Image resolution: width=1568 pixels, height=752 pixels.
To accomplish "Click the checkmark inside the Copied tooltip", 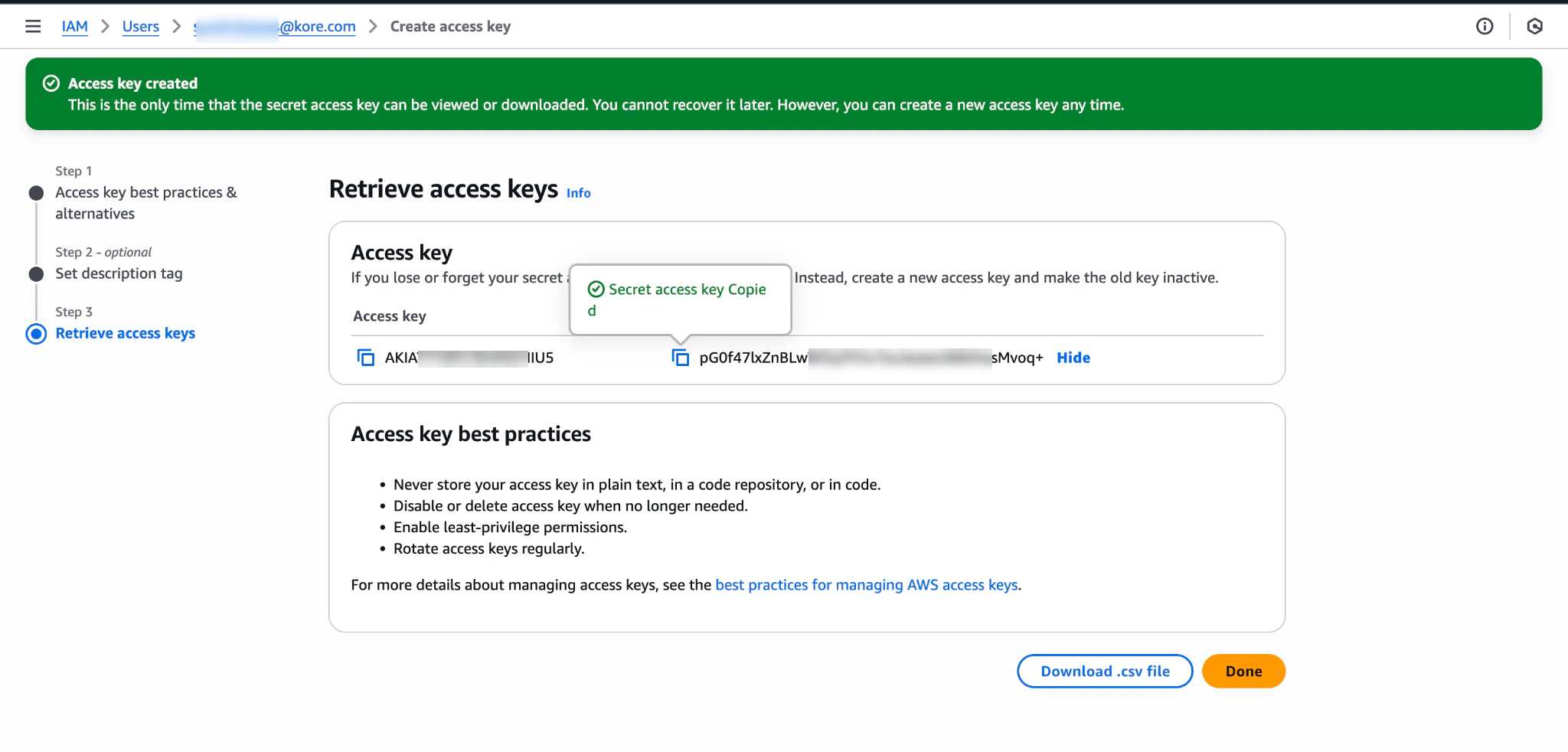I will (596, 289).
